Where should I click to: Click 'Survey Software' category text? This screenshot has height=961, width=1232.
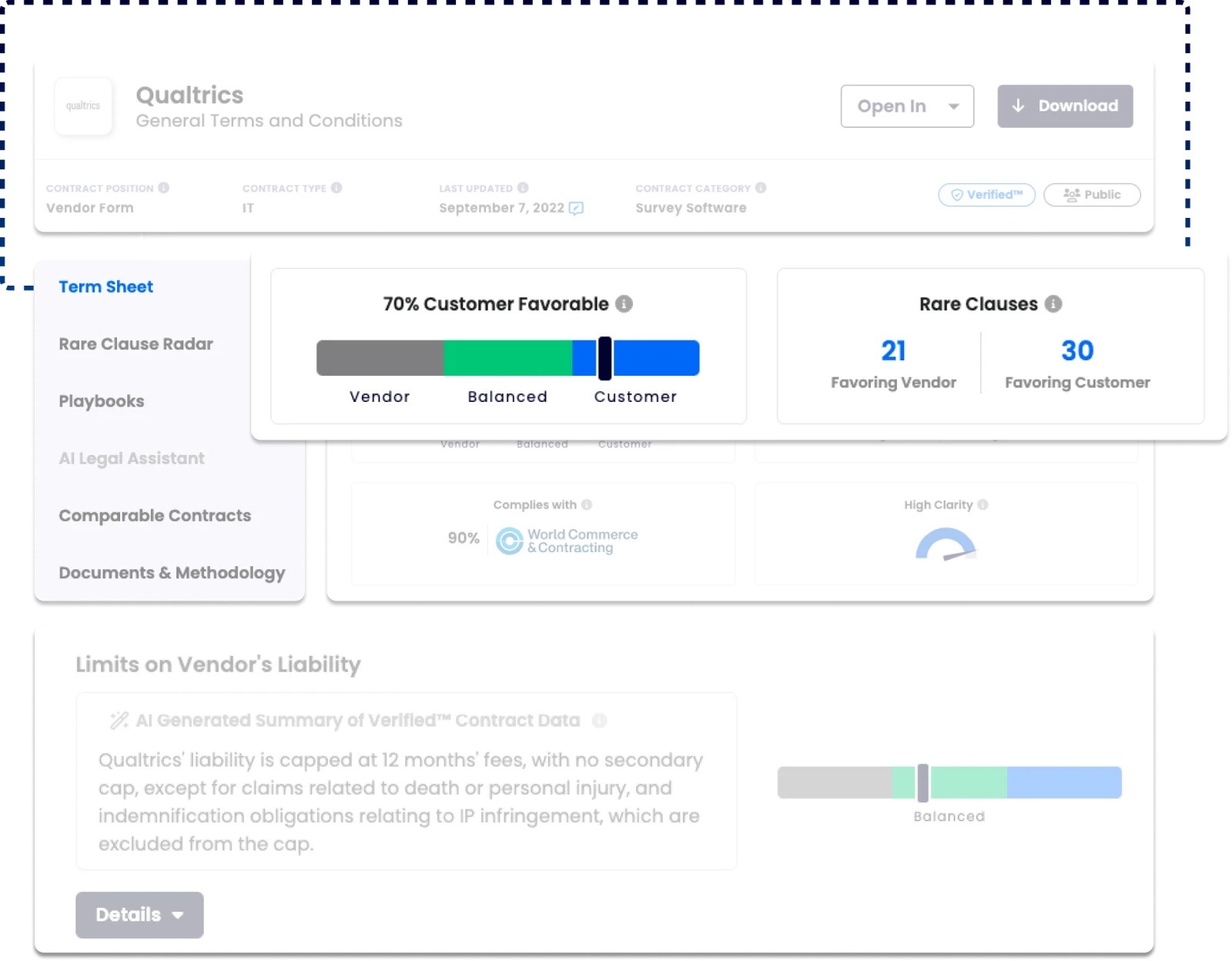click(x=691, y=208)
